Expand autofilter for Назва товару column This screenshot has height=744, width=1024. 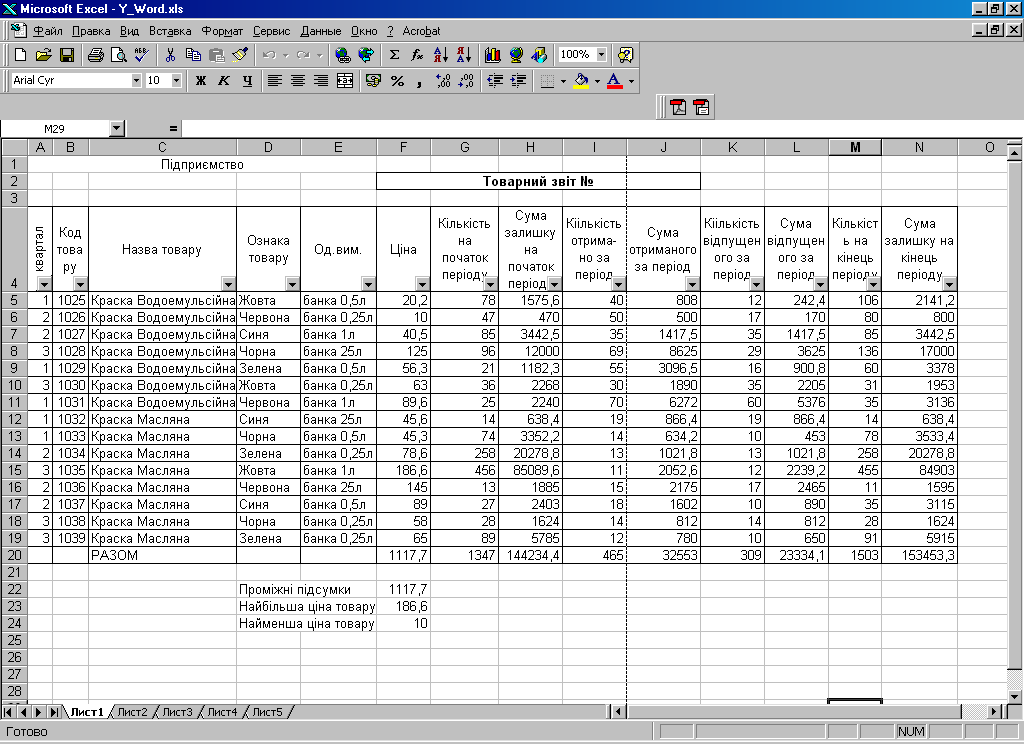[x=228, y=284]
